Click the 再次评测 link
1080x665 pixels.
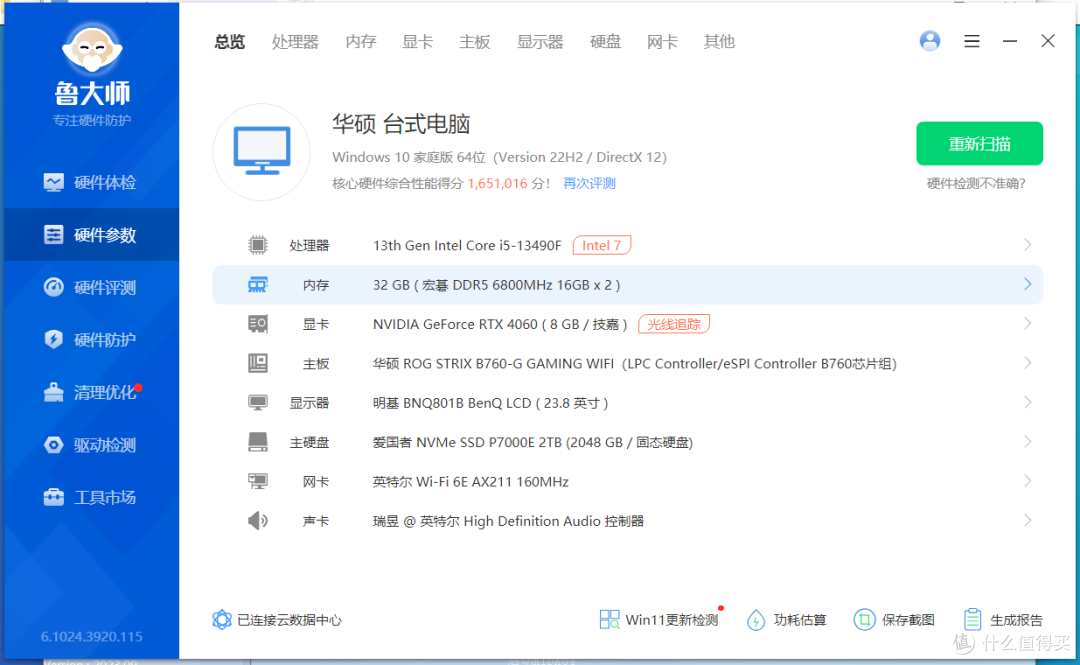tap(590, 183)
